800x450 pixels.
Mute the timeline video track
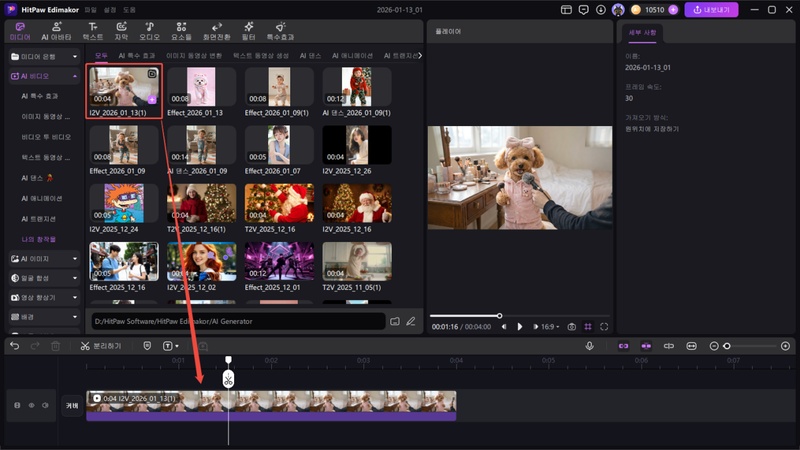[45, 406]
